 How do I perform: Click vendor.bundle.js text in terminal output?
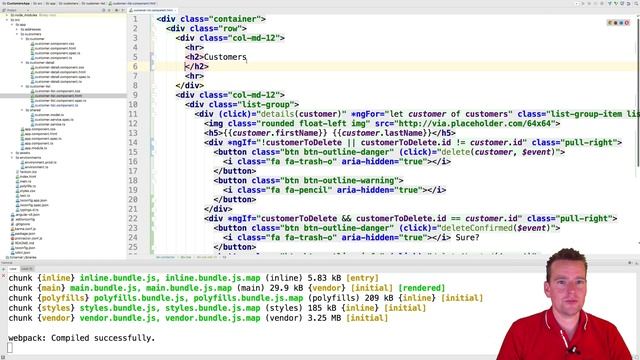pos(117,318)
